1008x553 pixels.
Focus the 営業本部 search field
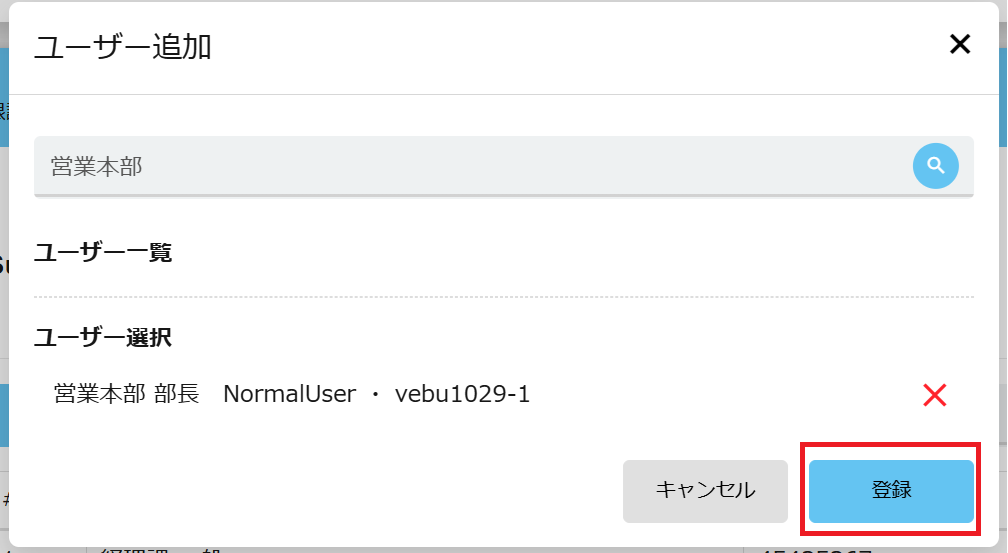point(470,166)
